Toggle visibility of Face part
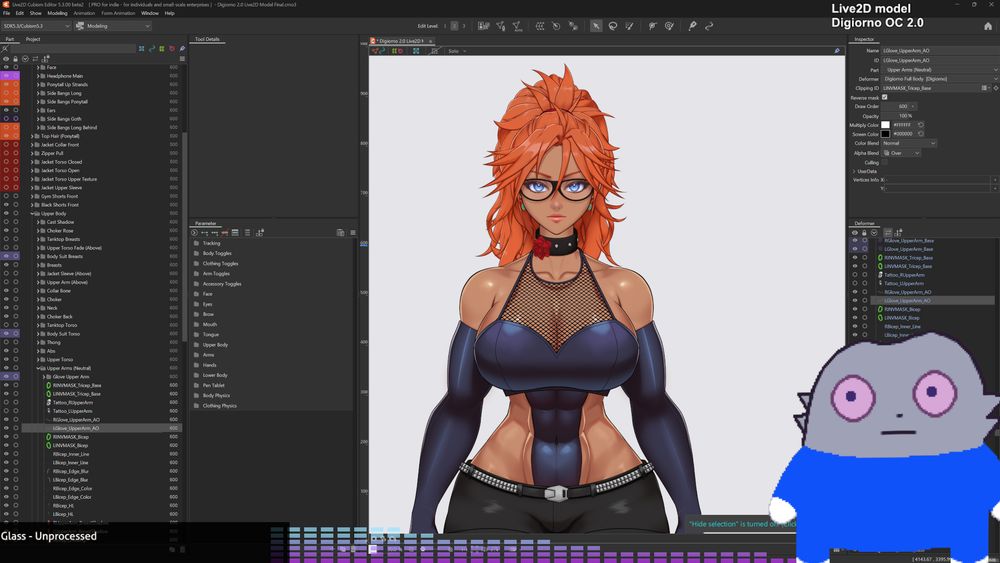The image size is (1000, 563). (x=6, y=67)
